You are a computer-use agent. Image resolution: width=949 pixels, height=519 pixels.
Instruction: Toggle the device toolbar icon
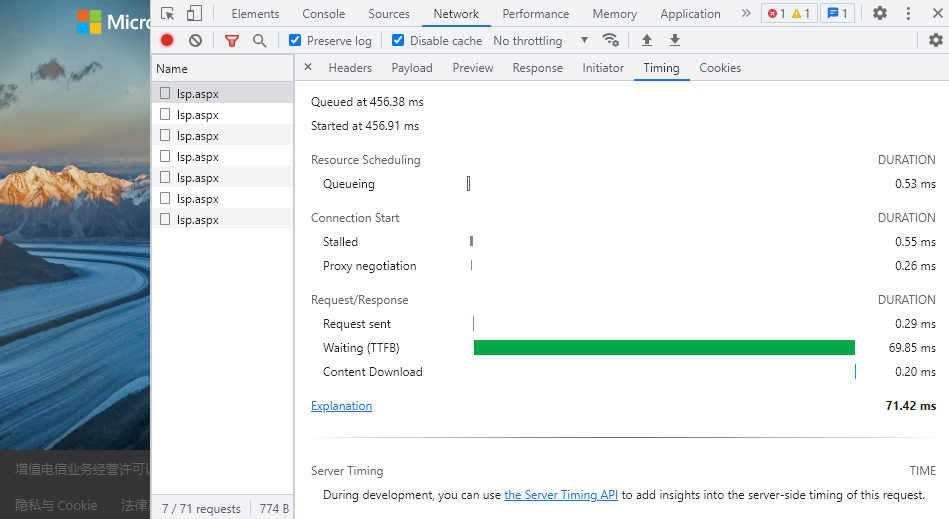pos(194,14)
